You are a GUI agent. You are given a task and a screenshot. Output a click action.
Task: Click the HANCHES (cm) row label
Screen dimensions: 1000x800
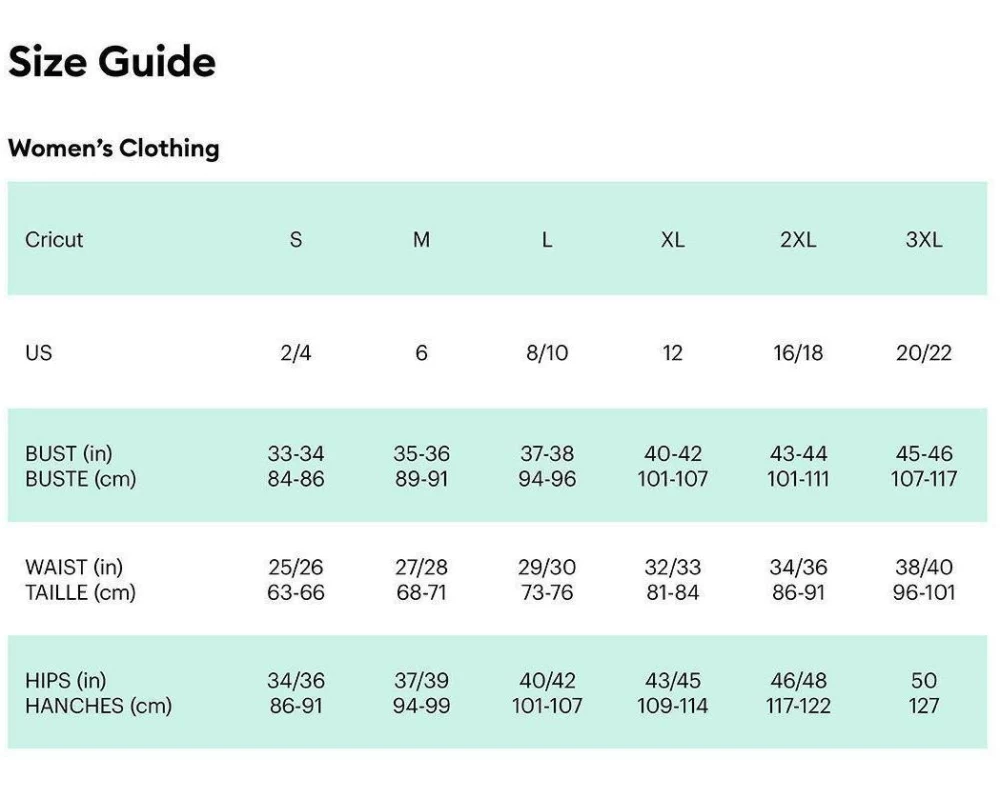tap(98, 706)
